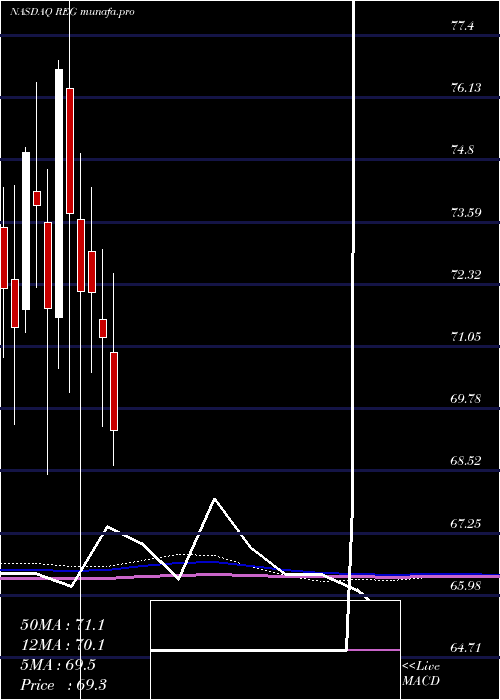
Task: Click the 73.59 price axis label
Action: [466, 212]
